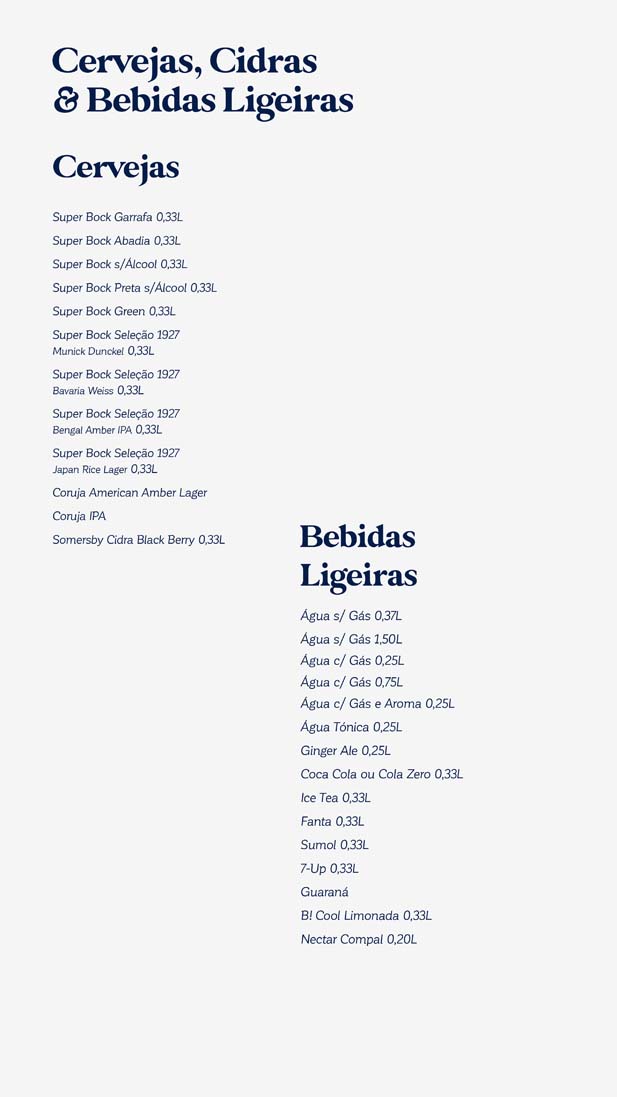
Task: Pick Super Bock Green 0,33L
Action: pyautogui.click(x=114, y=312)
